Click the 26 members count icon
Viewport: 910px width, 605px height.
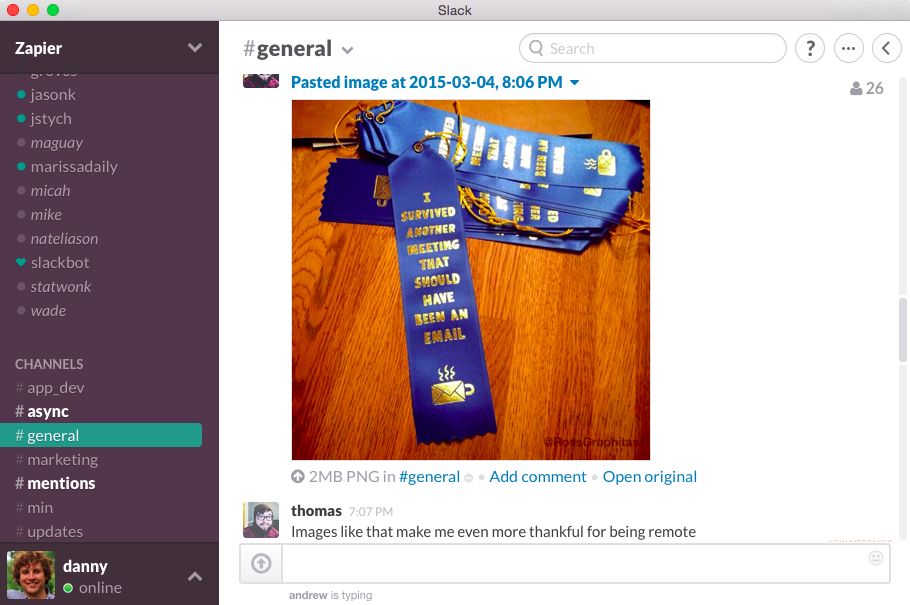point(866,88)
